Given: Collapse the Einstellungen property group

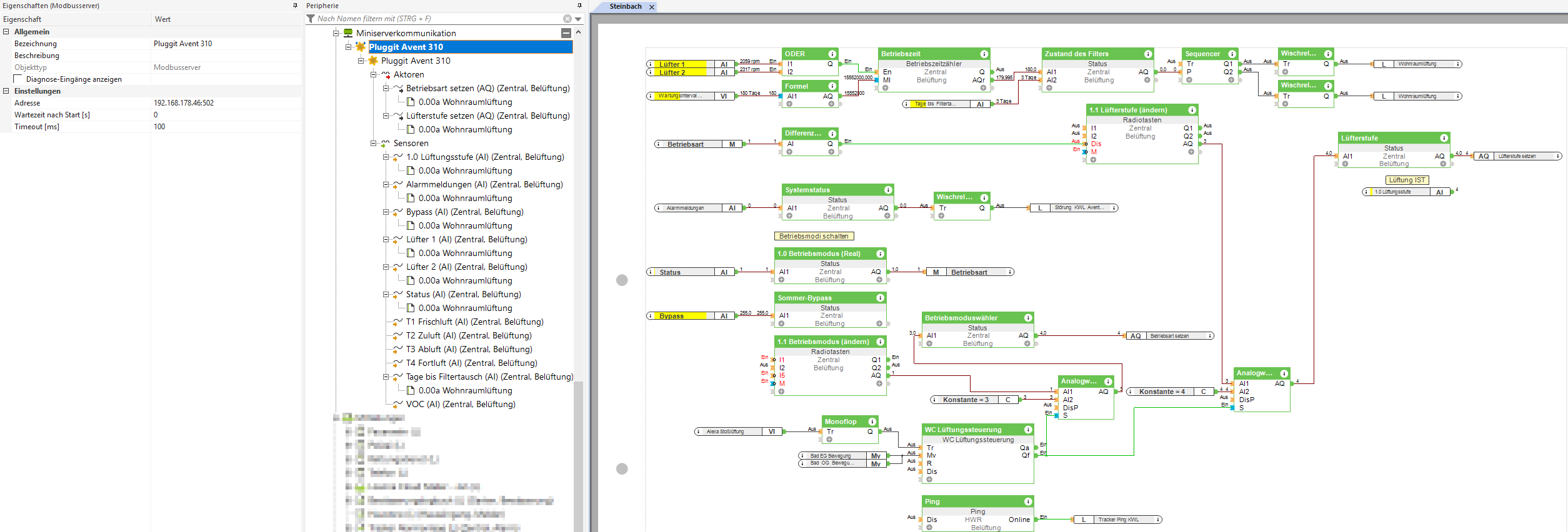Looking at the screenshot, I should pyautogui.click(x=6, y=91).
